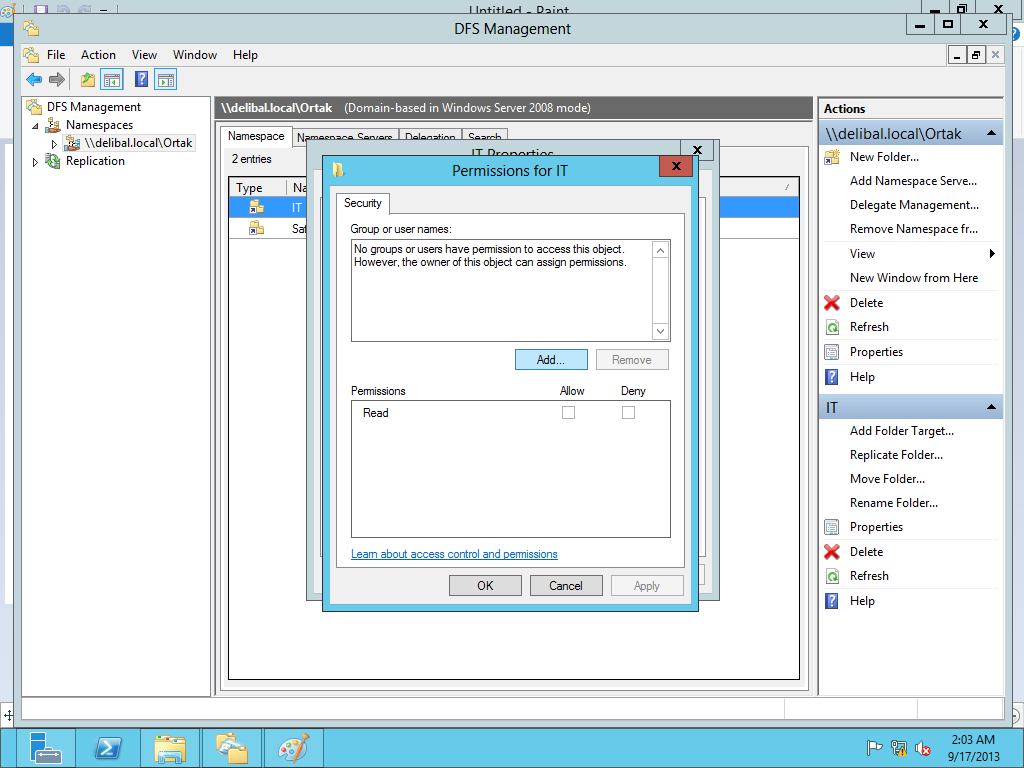Click the Back arrow in the toolbar
The height and width of the screenshot is (768, 1024).
click(34, 80)
